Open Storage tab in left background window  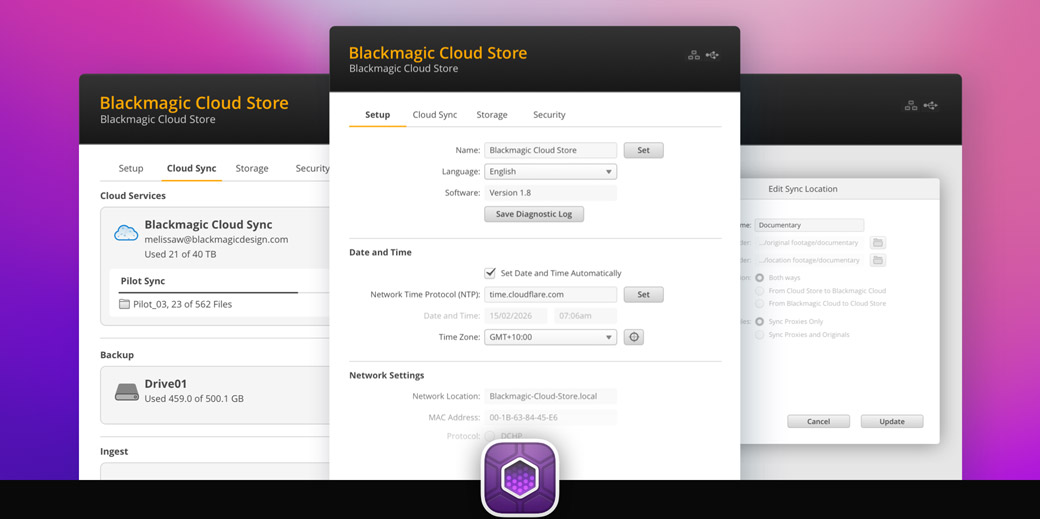[252, 169]
